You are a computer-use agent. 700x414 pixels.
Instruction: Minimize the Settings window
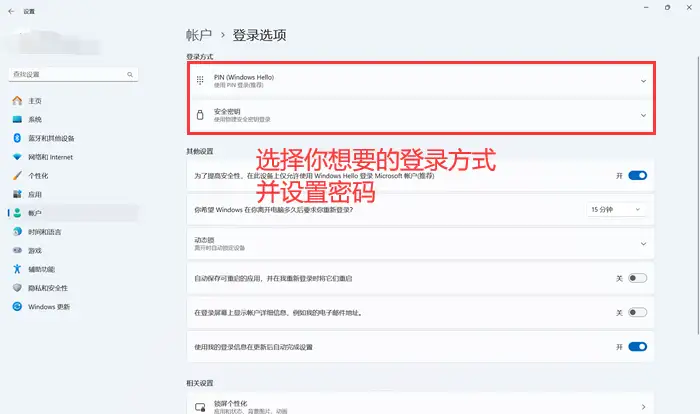[646, 8]
